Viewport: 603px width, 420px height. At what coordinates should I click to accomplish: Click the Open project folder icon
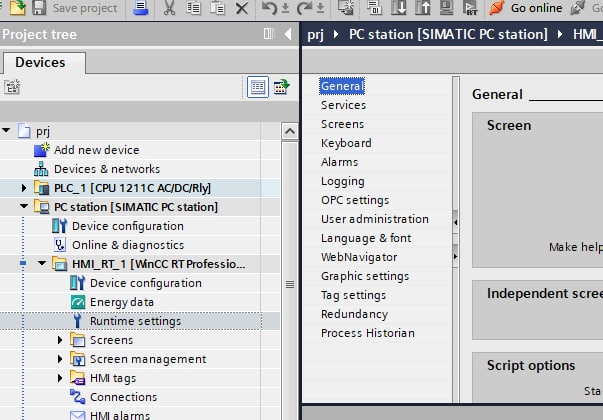[x=17, y=7]
